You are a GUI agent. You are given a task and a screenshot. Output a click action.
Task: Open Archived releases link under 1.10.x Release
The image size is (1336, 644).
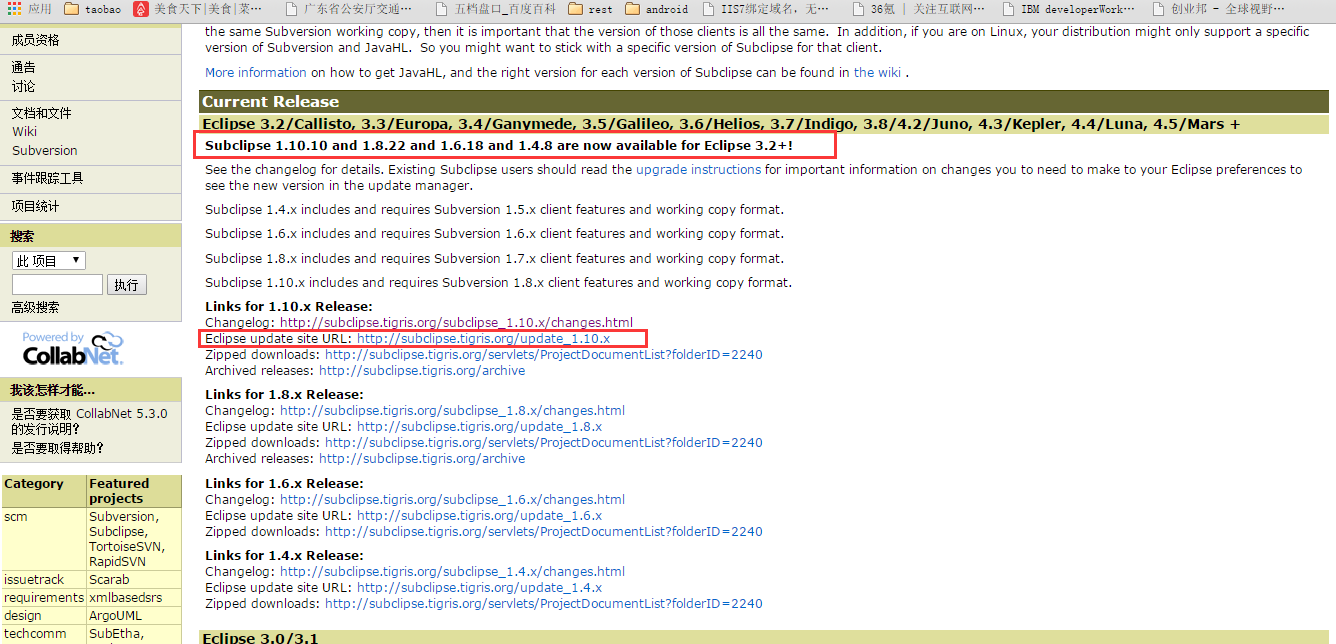[422, 370]
